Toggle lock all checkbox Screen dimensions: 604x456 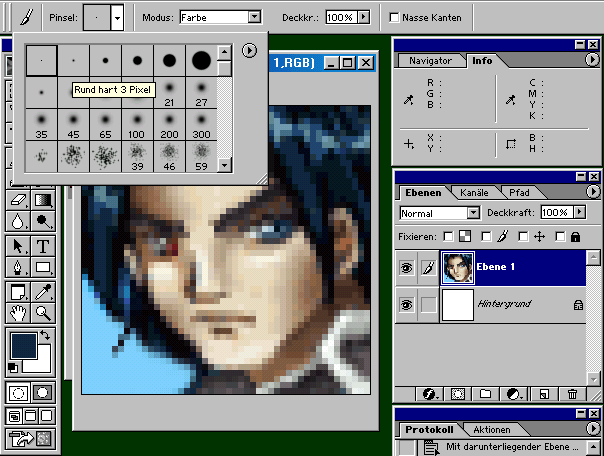pyautogui.click(x=560, y=236)
